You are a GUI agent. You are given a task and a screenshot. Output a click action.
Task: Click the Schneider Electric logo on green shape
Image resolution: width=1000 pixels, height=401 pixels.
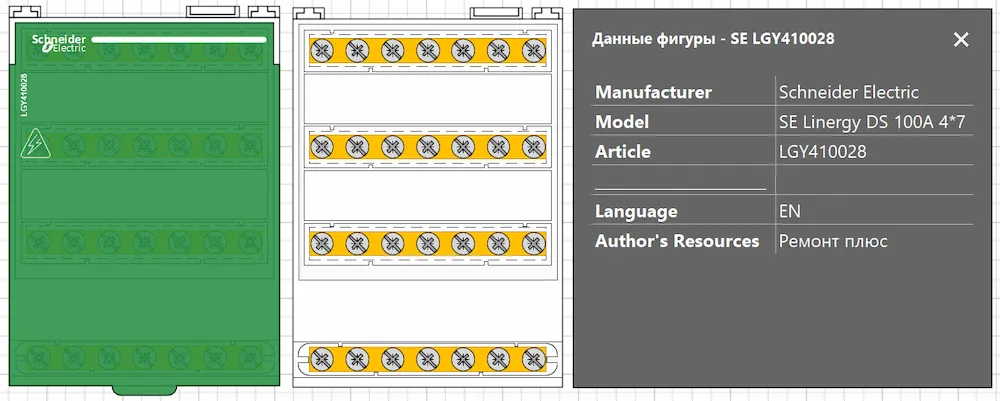click(x=59, y=43)
